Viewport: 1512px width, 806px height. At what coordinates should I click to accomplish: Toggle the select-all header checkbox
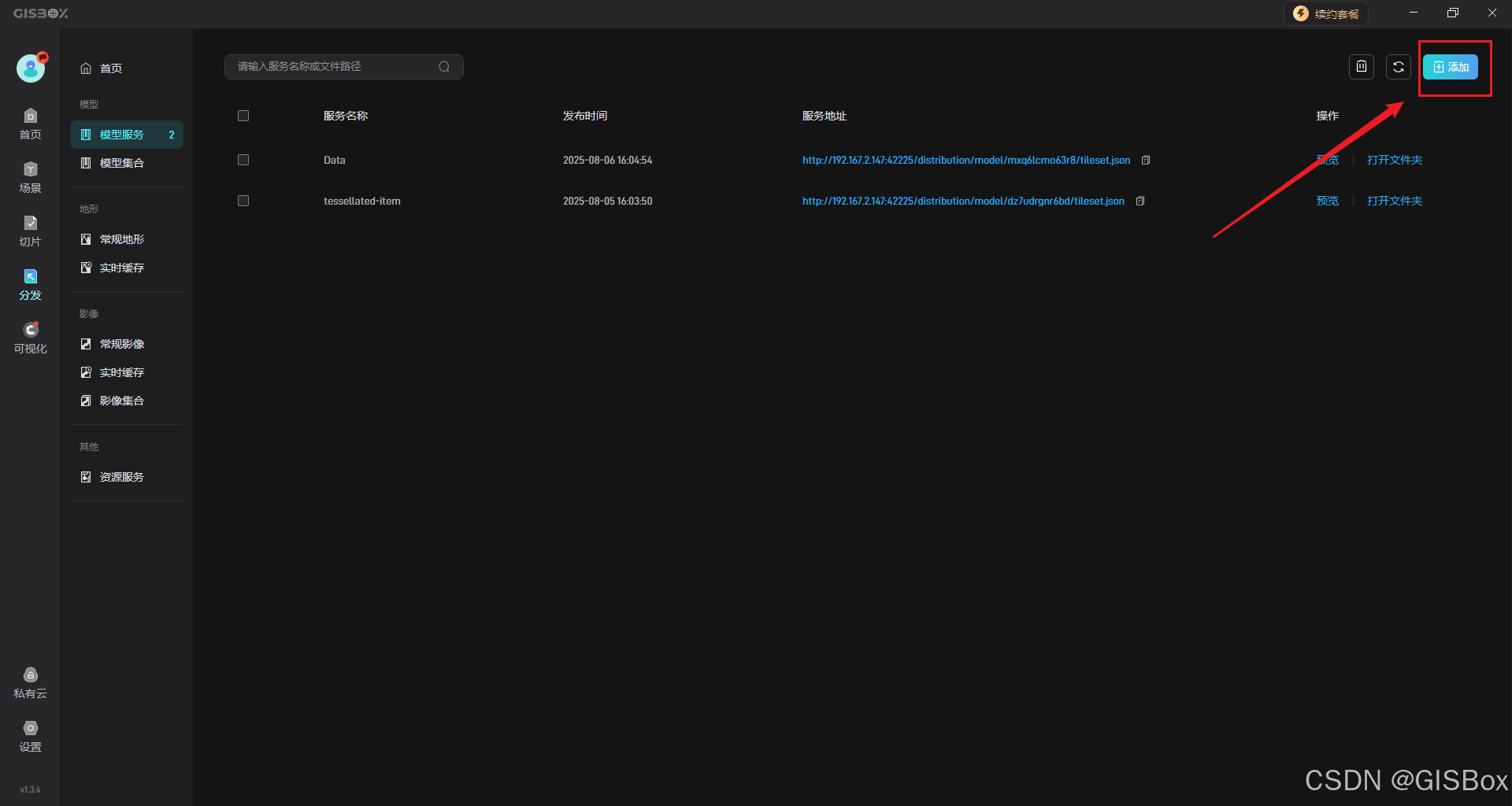[x=243, y=116]
